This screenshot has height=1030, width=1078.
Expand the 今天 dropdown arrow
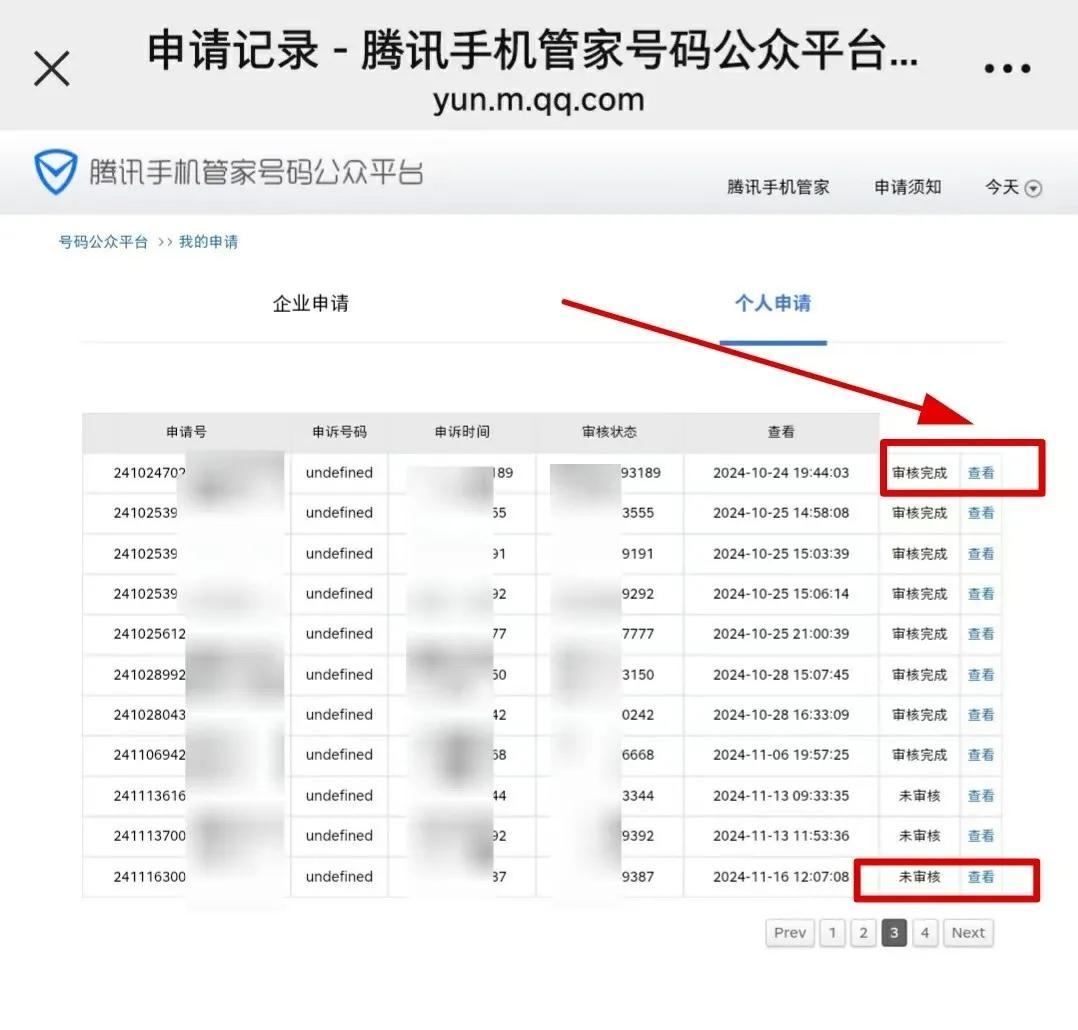(x=1033, y=188)
